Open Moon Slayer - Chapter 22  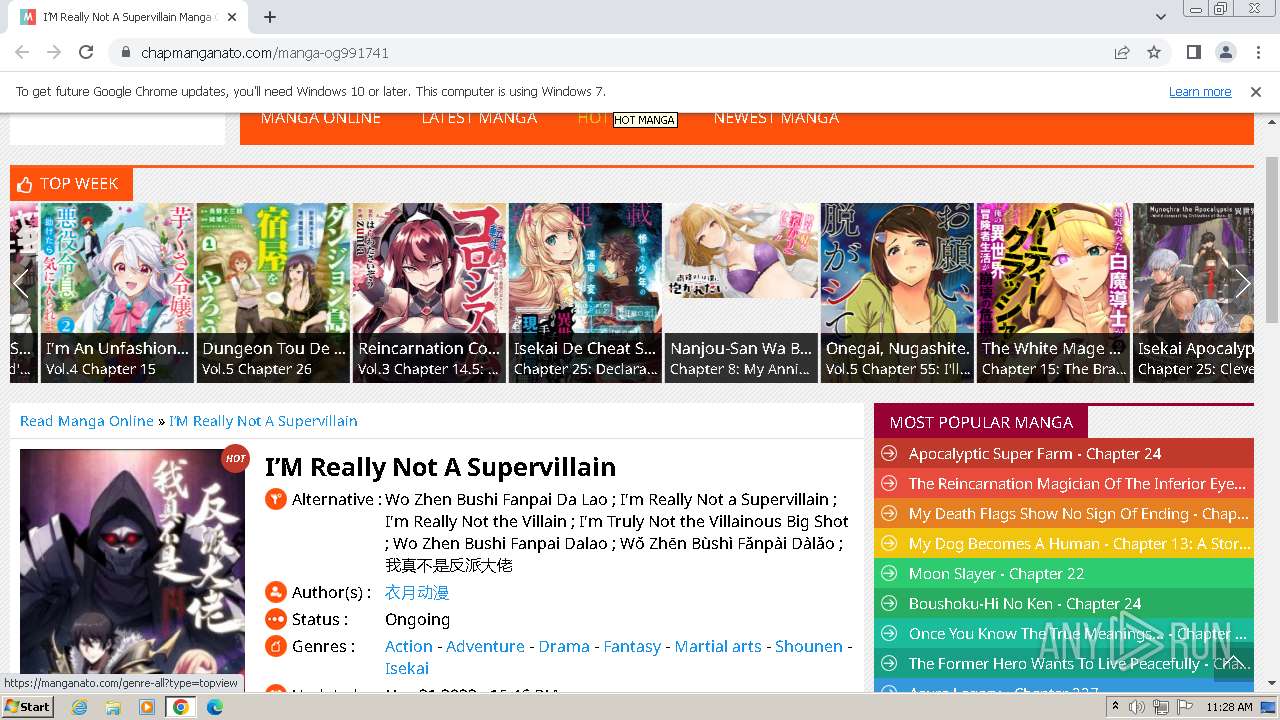pos(997,574)
